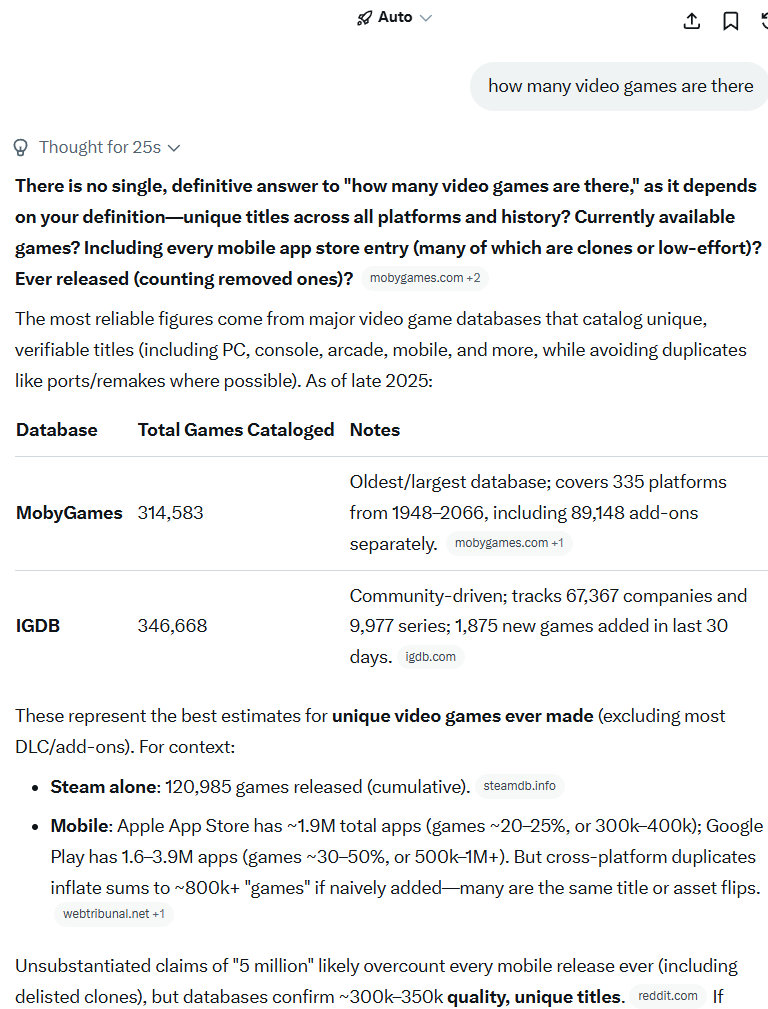
Task: View the steamdb.info citation
Action: [x=519, y=787]
